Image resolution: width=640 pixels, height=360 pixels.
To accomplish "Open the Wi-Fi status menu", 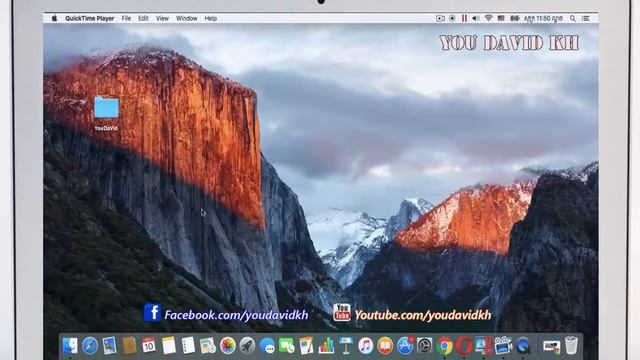I will [x=488, y=18].
